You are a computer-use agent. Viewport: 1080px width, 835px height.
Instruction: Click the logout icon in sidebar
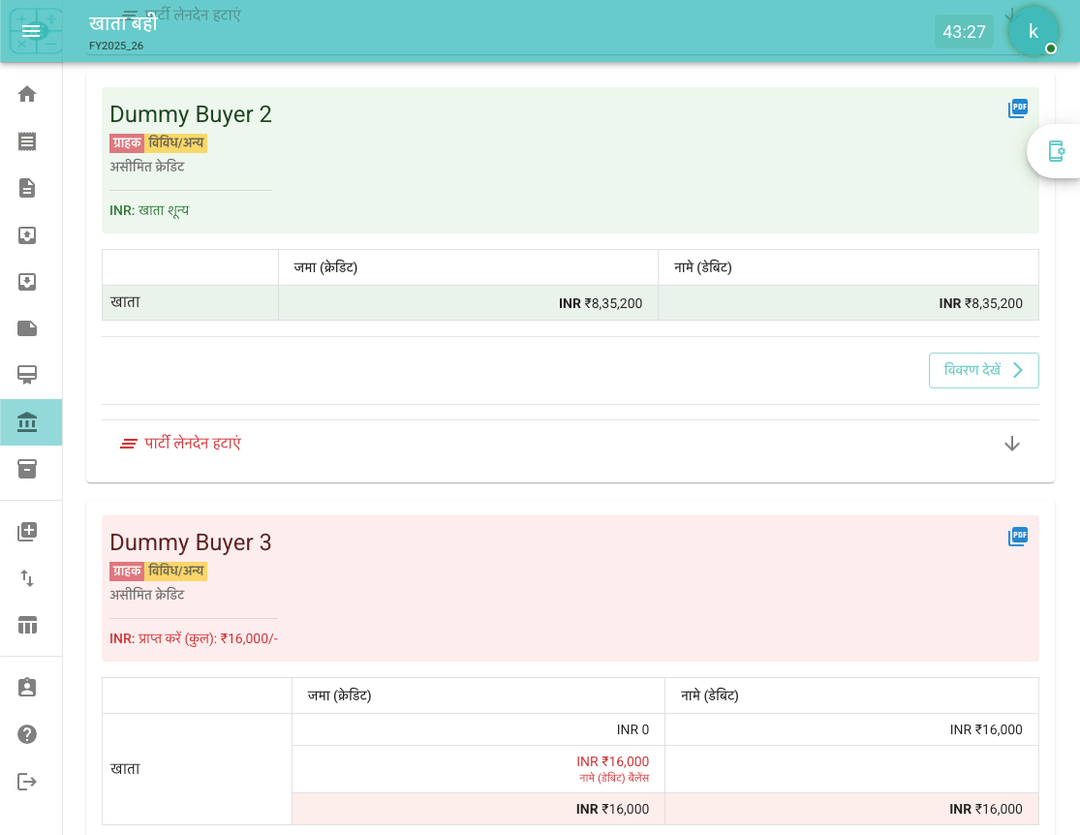[27, 781]
